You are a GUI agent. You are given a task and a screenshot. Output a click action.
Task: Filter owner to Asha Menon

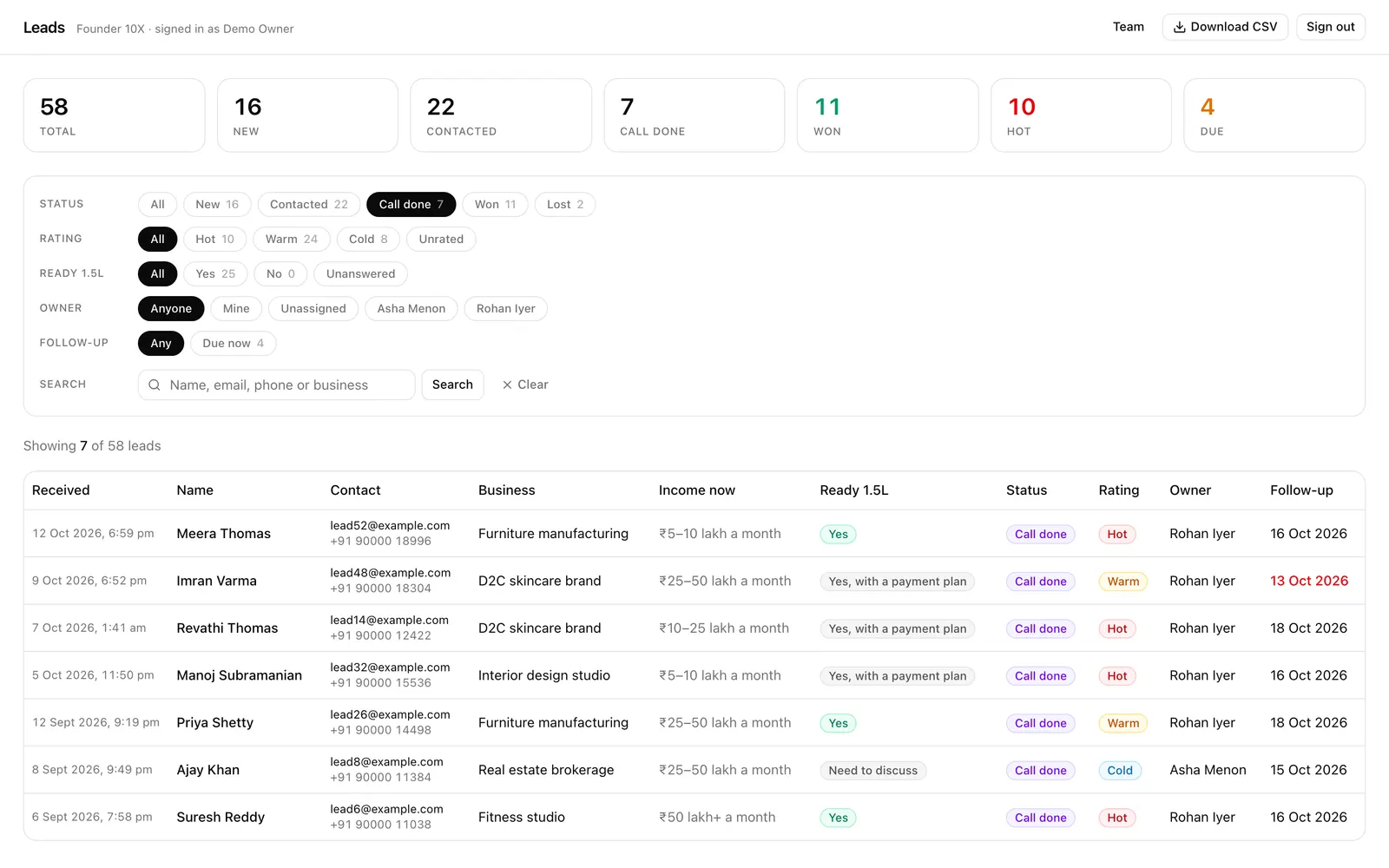(x=411, y=308)
